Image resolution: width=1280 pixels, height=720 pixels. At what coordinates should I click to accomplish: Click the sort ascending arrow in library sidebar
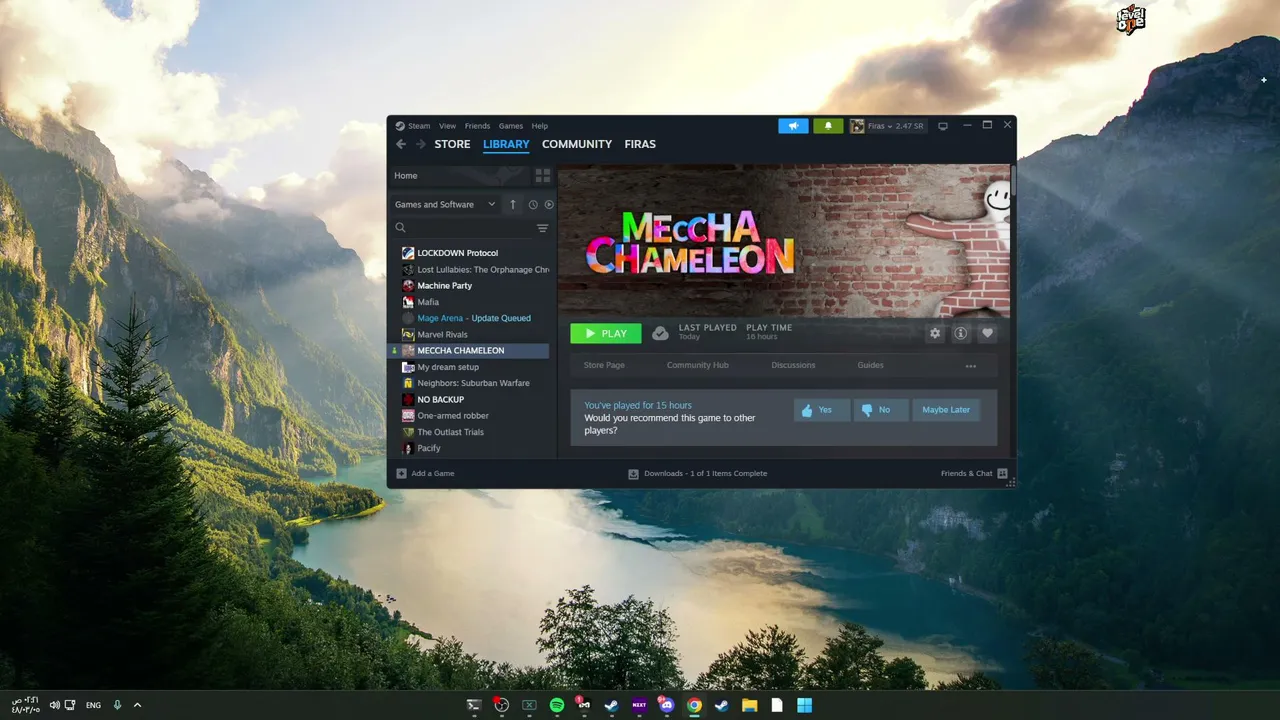click(x=513, y=204)
